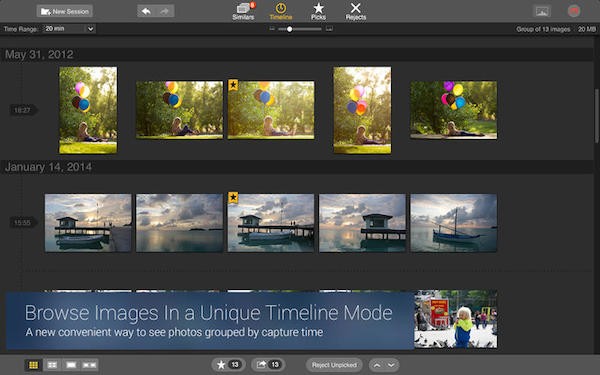Select the single image view mode
The image size is (600, 375).
(71, 365)
